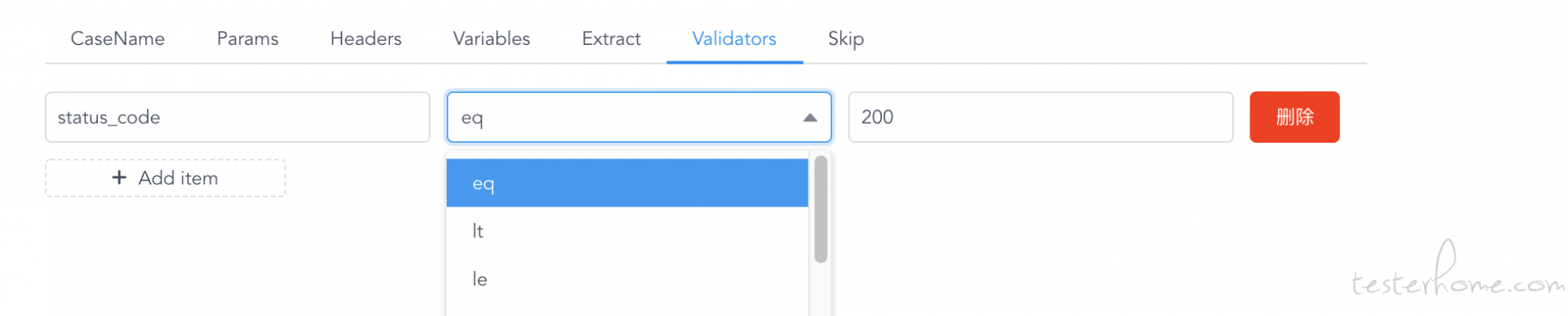Switch to the Skip tab
Image resolution: width=1568 pixels, height=316 pixels.
coord(846,38)
